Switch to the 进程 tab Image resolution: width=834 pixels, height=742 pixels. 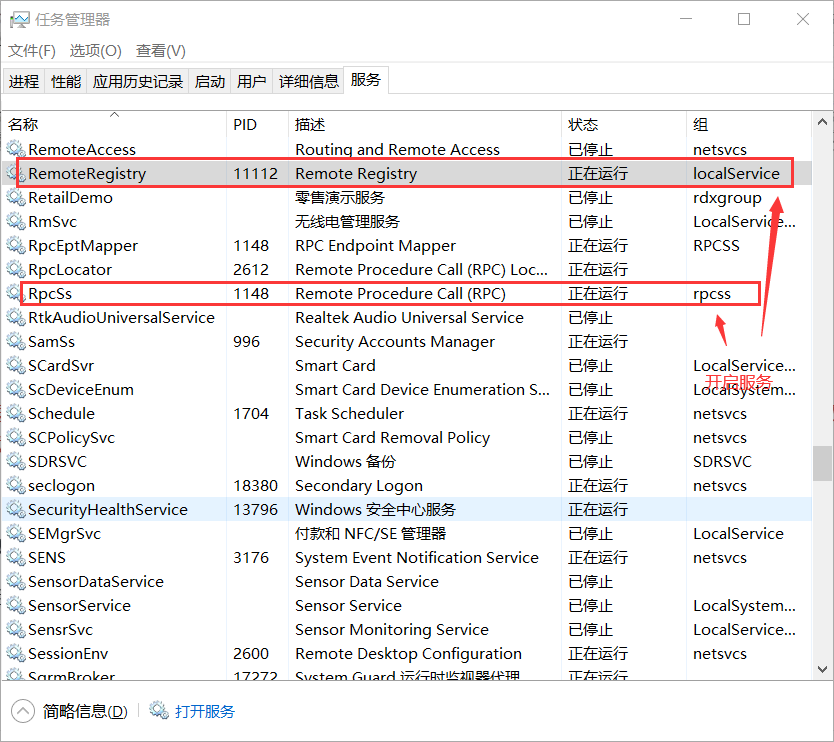pos(24,81)
